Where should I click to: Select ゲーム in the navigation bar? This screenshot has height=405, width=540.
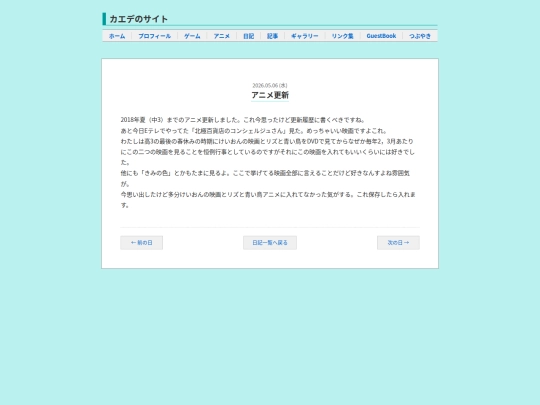[x=192, y=36]
